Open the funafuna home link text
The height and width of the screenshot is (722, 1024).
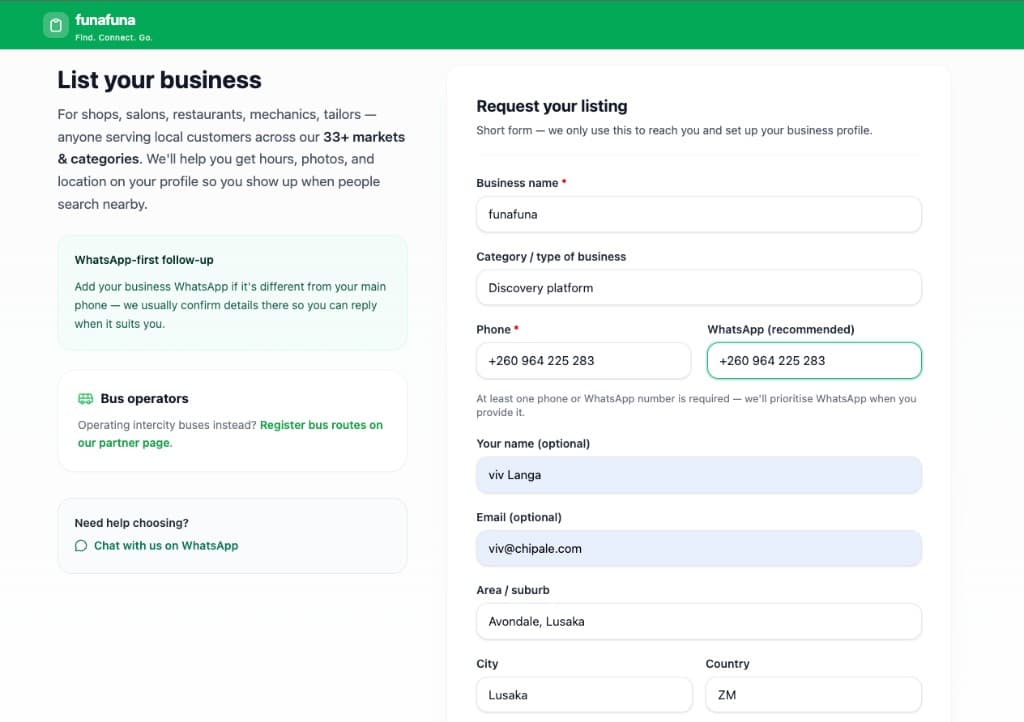click(105, 20)
